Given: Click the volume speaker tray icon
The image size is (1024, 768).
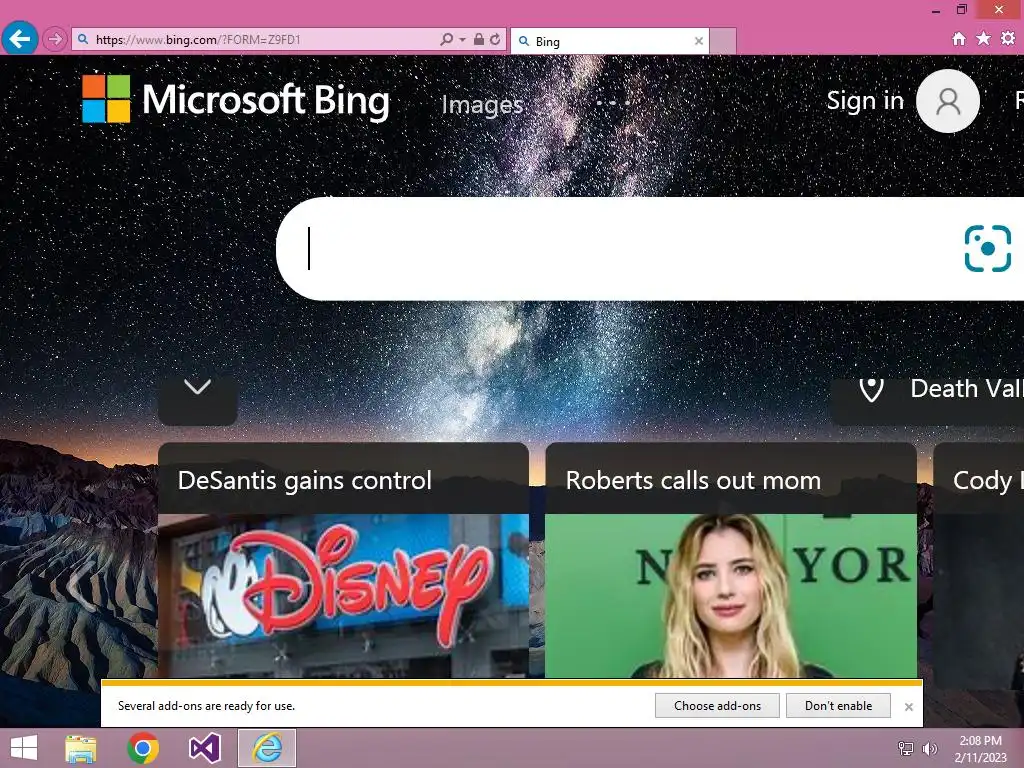Looking at the screenshot, I should (929, 748).
